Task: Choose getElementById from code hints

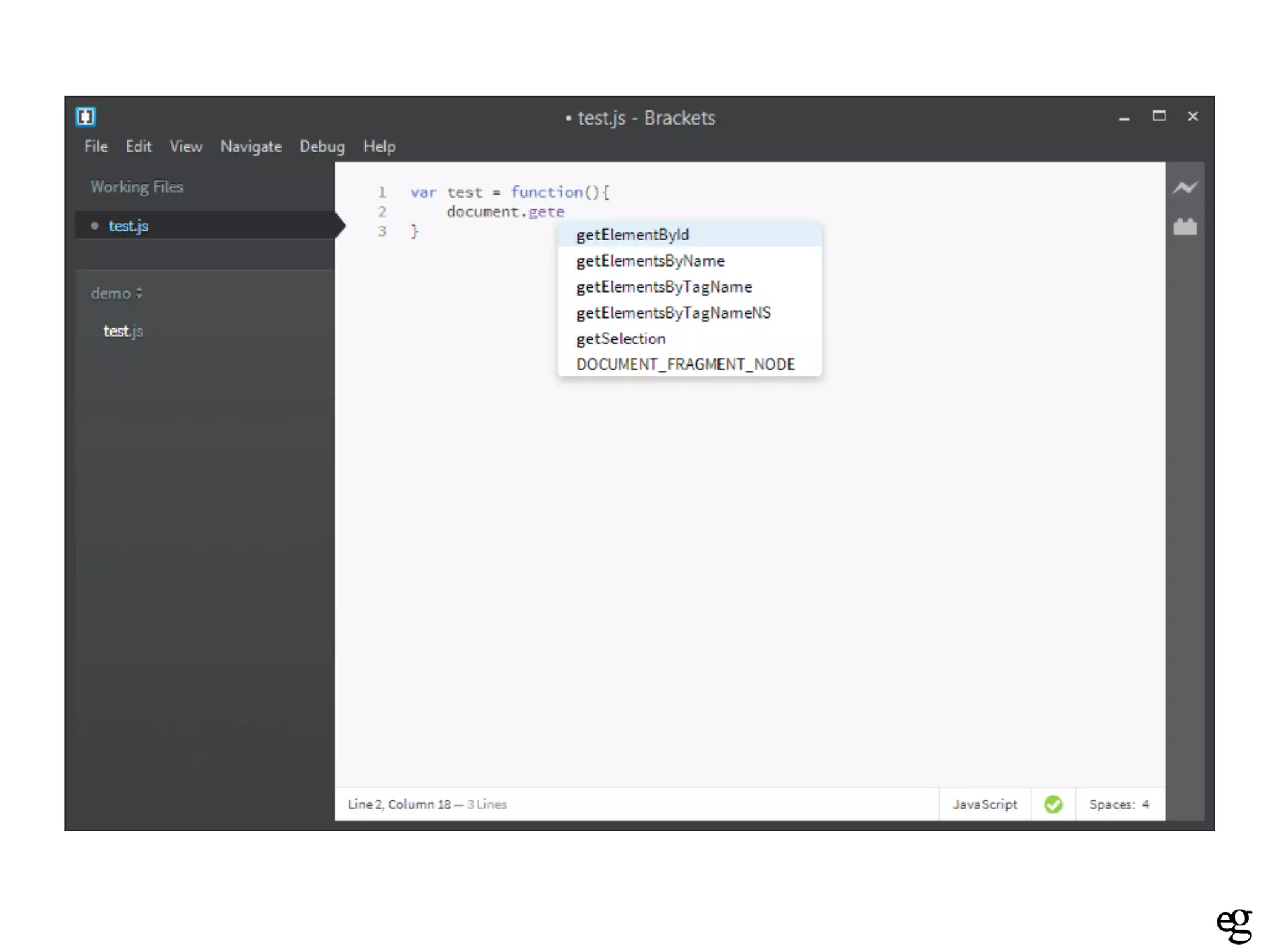Action: [633, 235]
